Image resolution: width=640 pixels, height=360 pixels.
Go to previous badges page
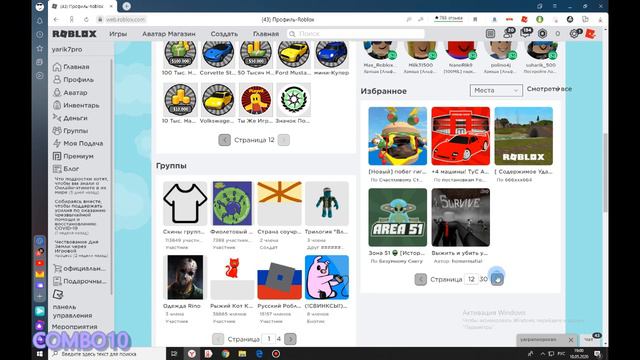[224, 140]
